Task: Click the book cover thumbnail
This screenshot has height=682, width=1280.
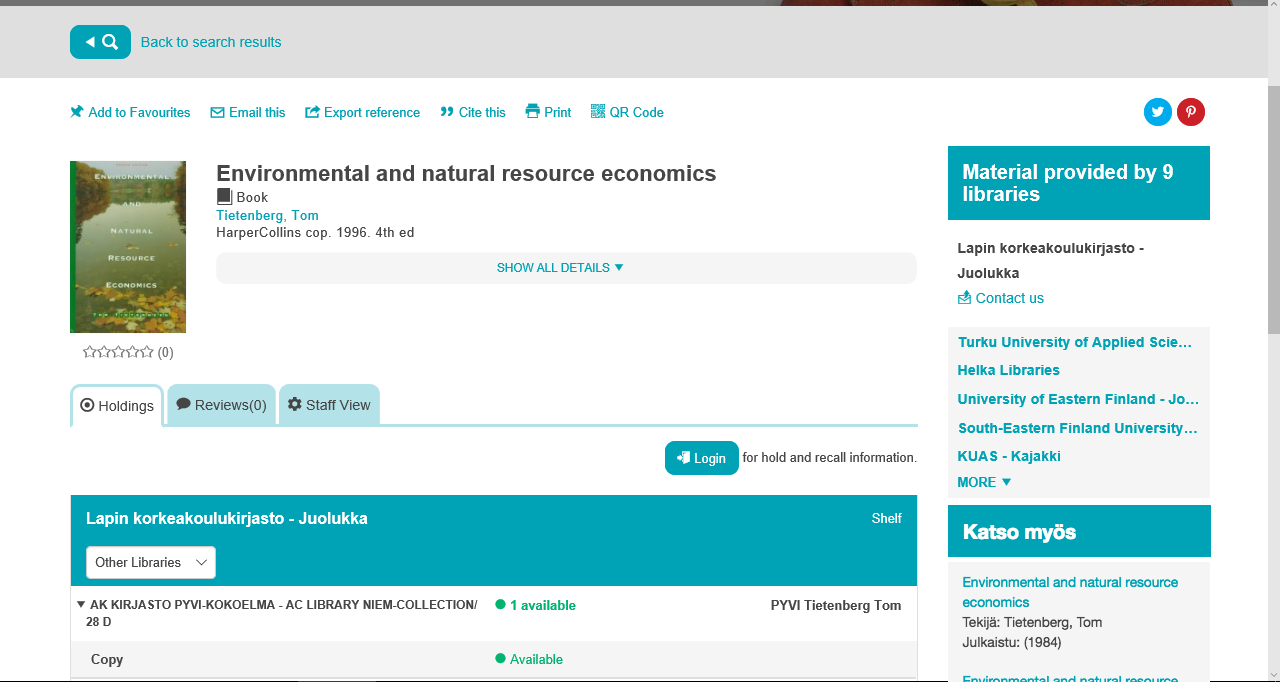Action: (x=128, y=247)
